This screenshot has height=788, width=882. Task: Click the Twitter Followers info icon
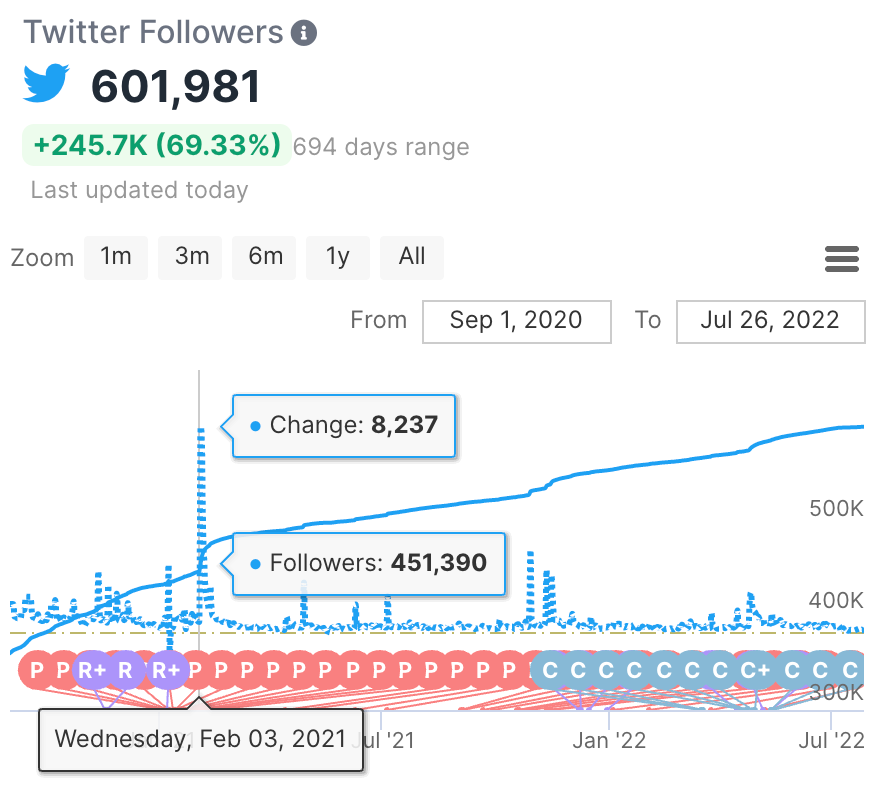tap(304, 33)
